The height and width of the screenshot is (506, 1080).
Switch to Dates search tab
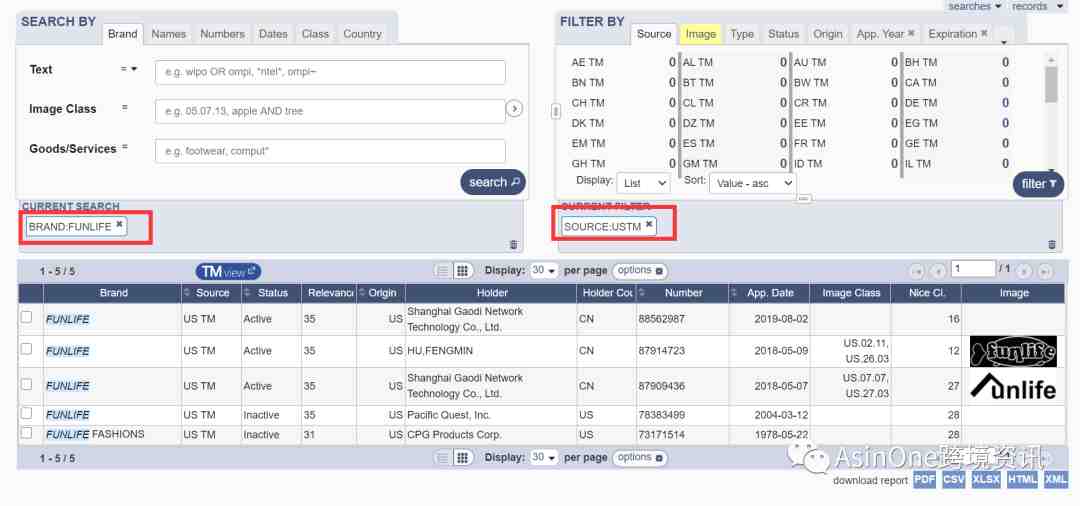[273, 34]
